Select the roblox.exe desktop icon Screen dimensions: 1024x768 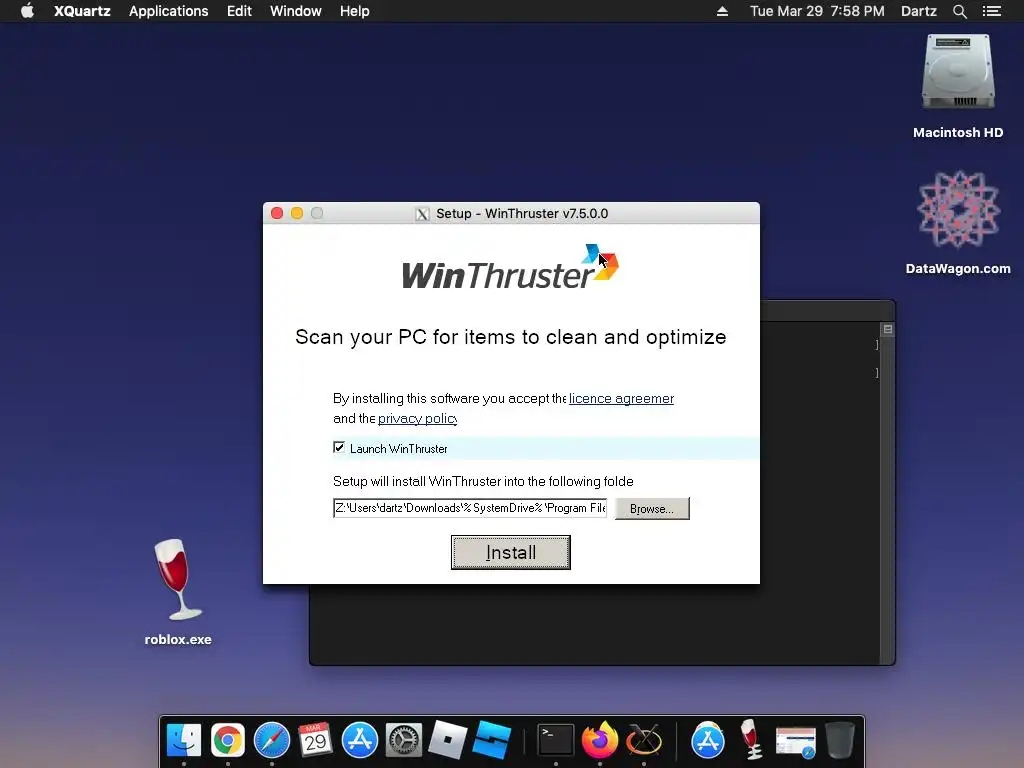tap(178, 580)
